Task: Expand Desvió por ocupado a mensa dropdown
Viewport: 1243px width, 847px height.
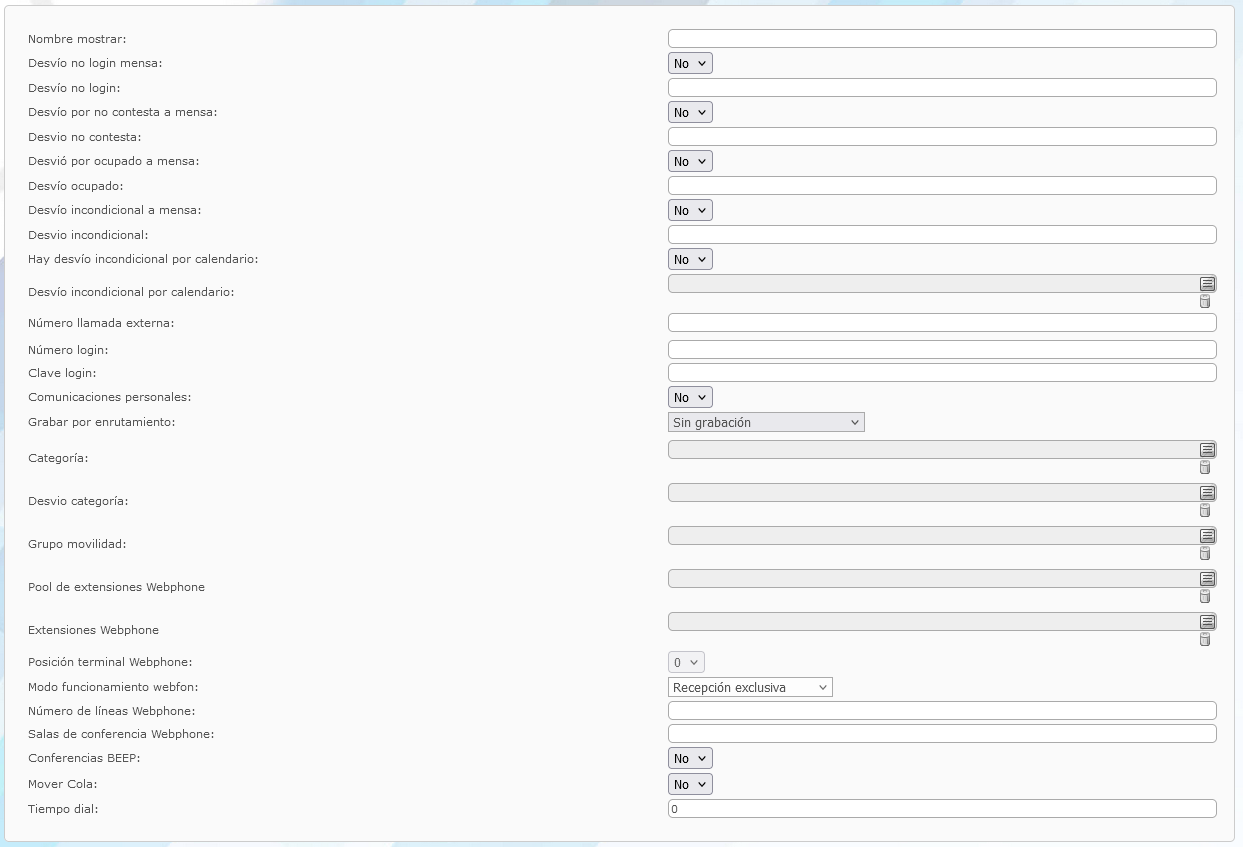Action: point(690,161)
